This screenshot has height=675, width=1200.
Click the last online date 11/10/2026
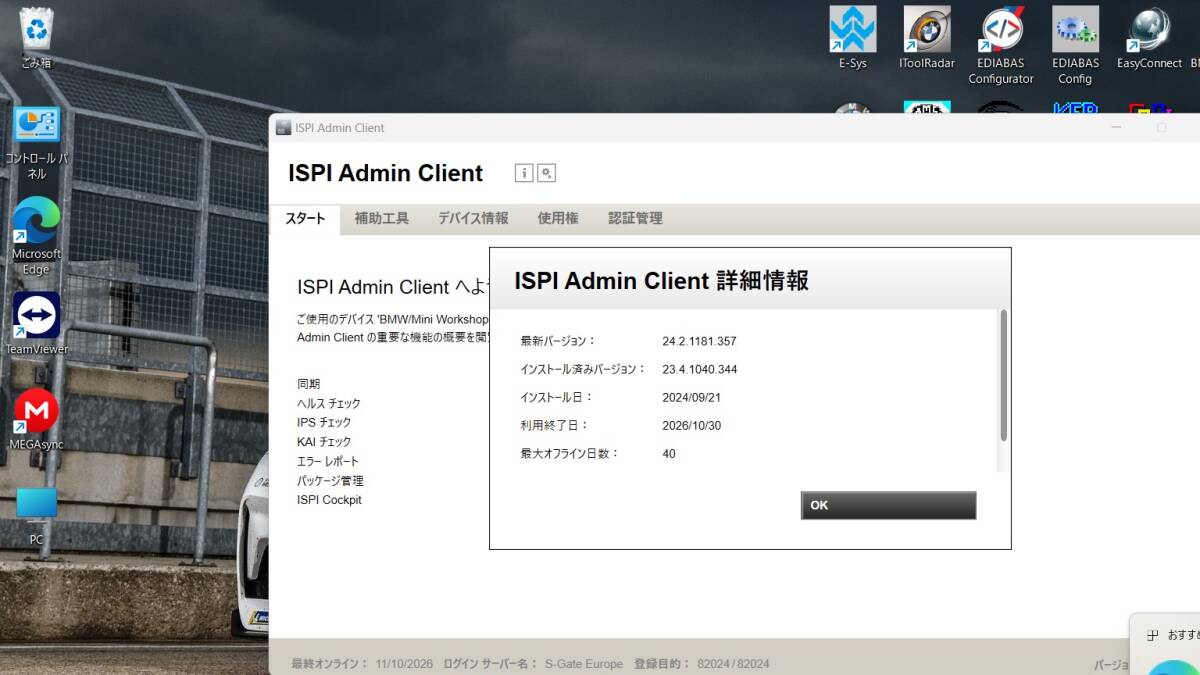[404, 664]
